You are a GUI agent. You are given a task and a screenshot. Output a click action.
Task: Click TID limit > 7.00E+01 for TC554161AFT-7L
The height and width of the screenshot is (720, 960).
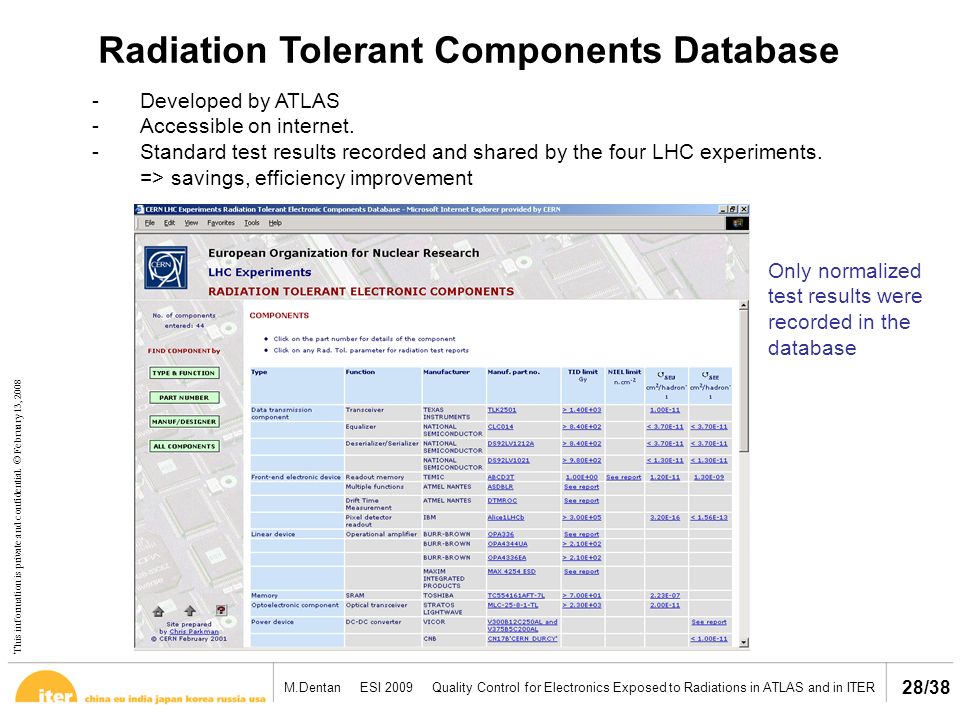pos(582,595)
